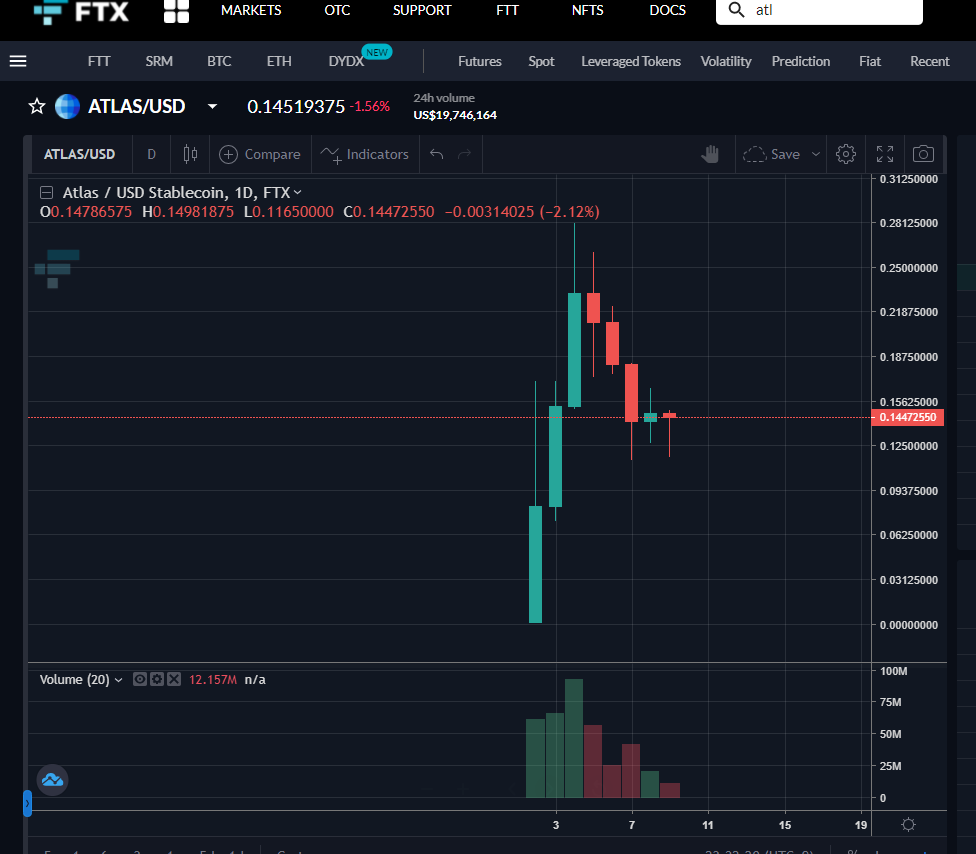Click the search field containing 'atl'
Screen dimensions: 976x854
pos(819,11)
